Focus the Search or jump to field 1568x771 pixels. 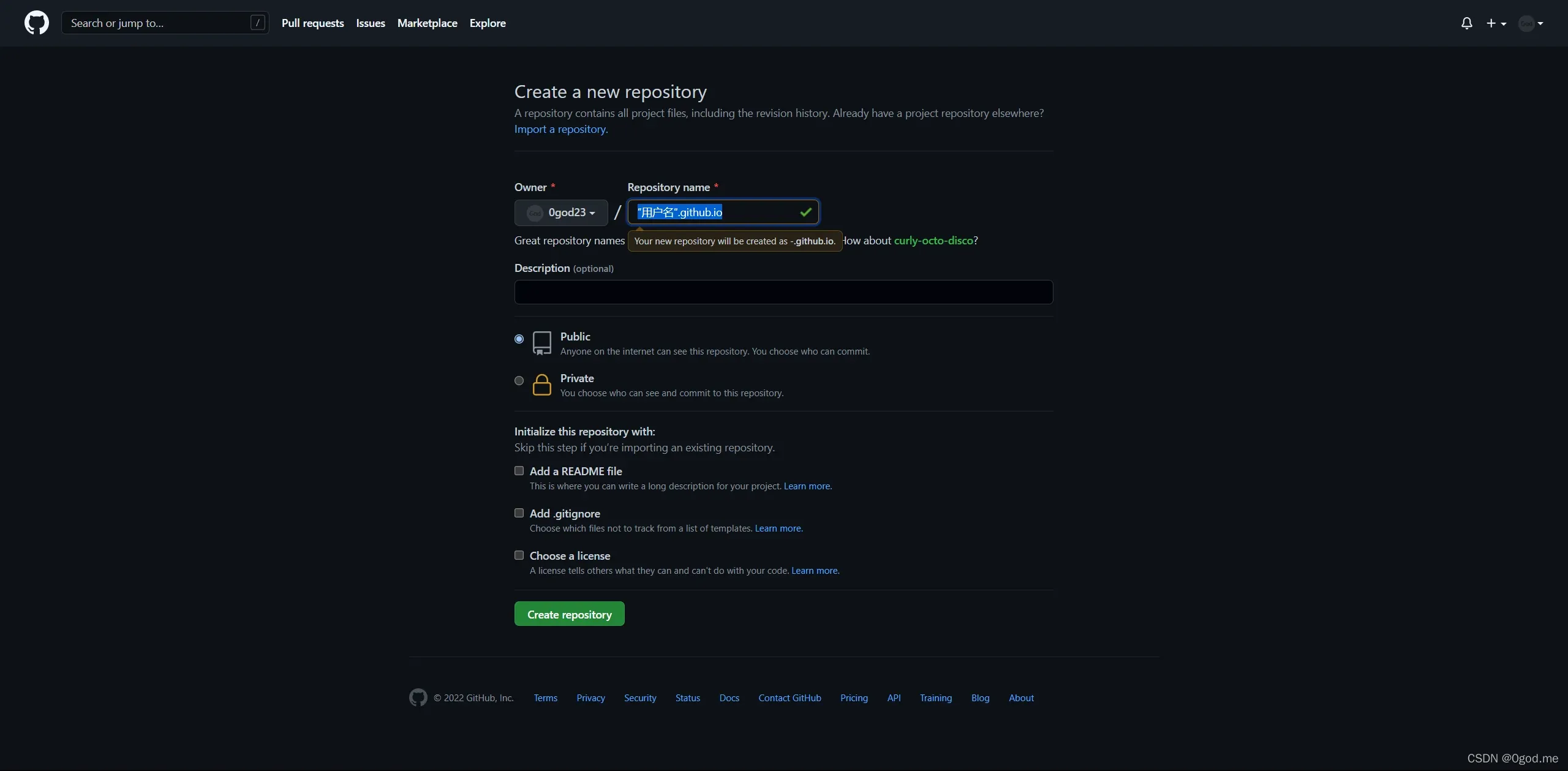tap(165, 23)
